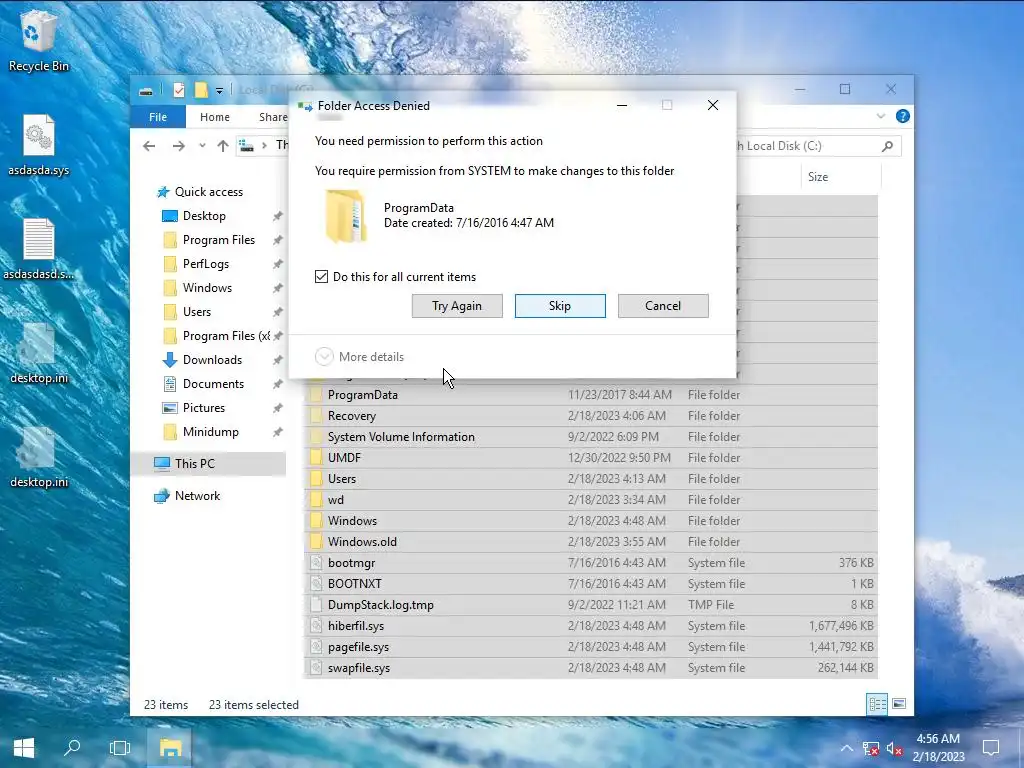
Task: Click the ProgramData folder icon in dialog
Action: (345, 216)
